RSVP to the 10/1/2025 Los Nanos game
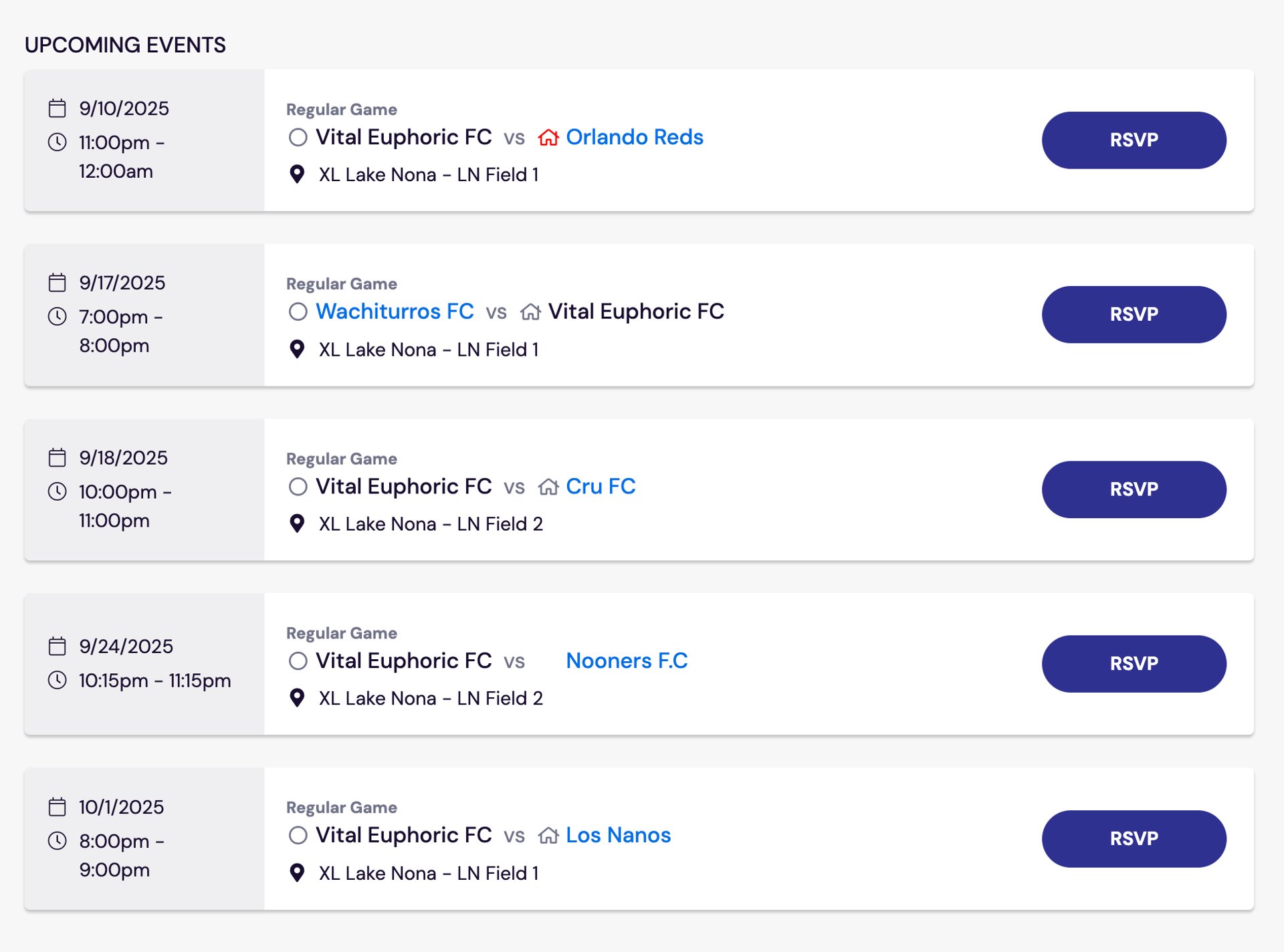Image resolution: width=1284 pixels, height=952 pixels. pos(1134,839)
